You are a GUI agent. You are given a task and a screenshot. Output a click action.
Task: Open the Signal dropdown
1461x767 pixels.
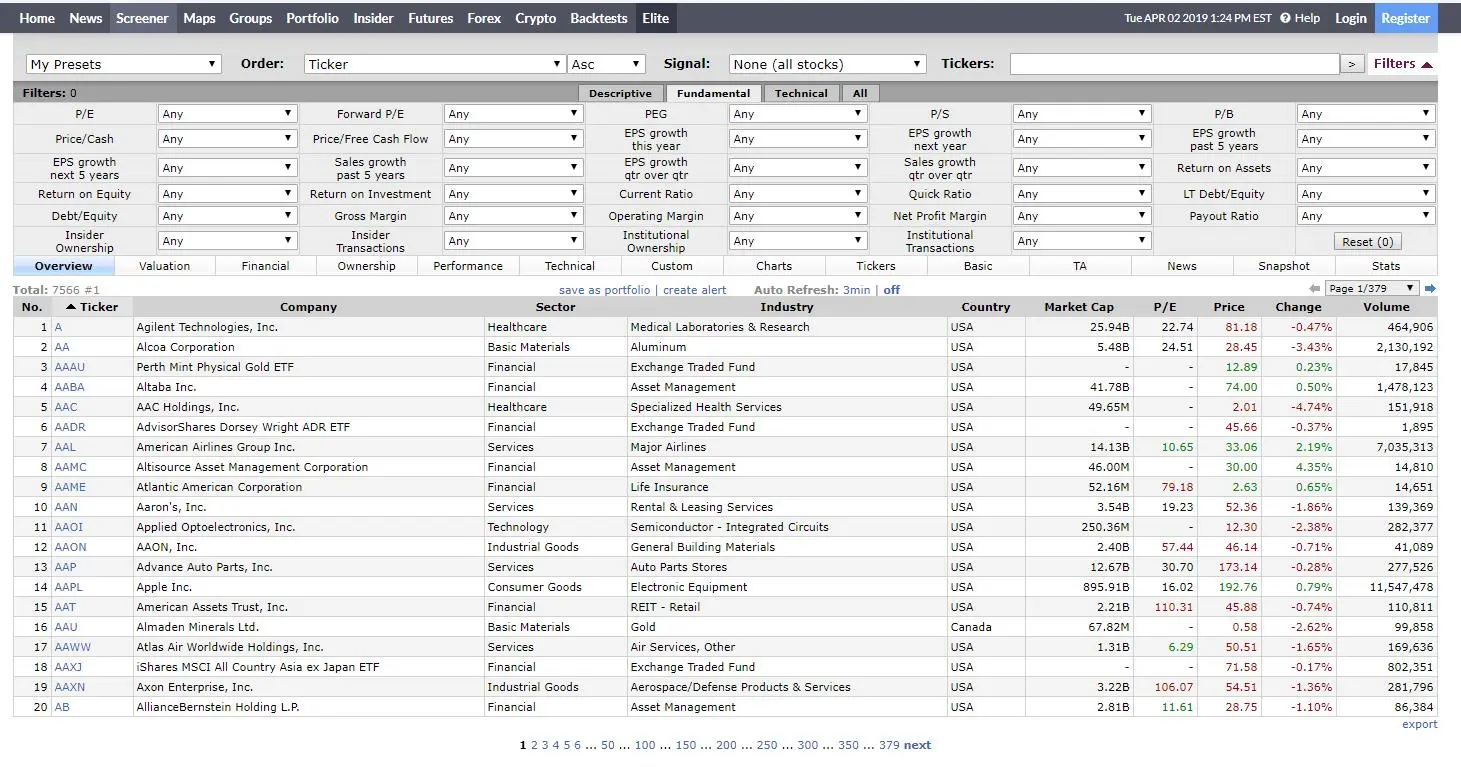828,64
